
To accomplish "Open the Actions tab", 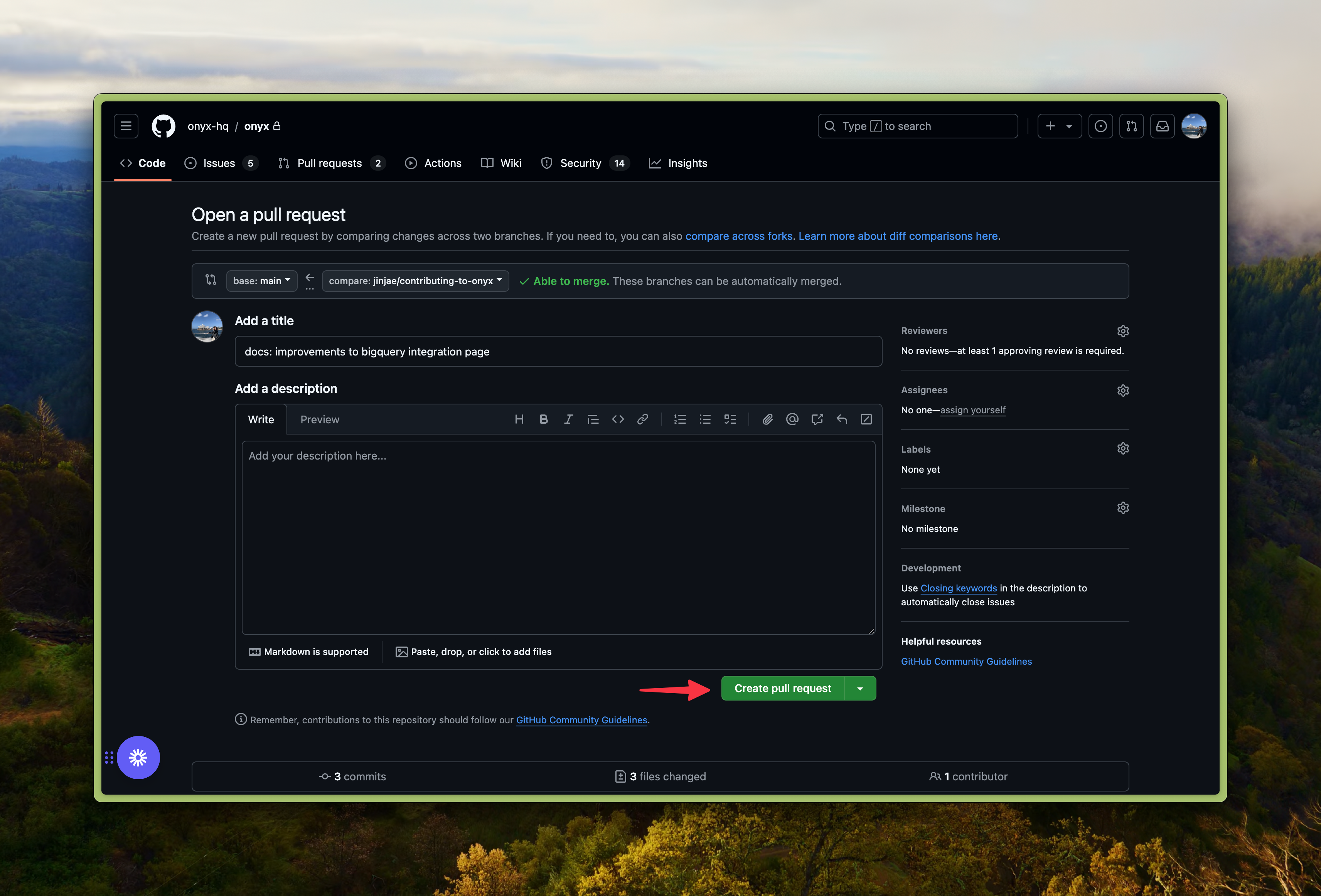I will [x=433, y=163].
